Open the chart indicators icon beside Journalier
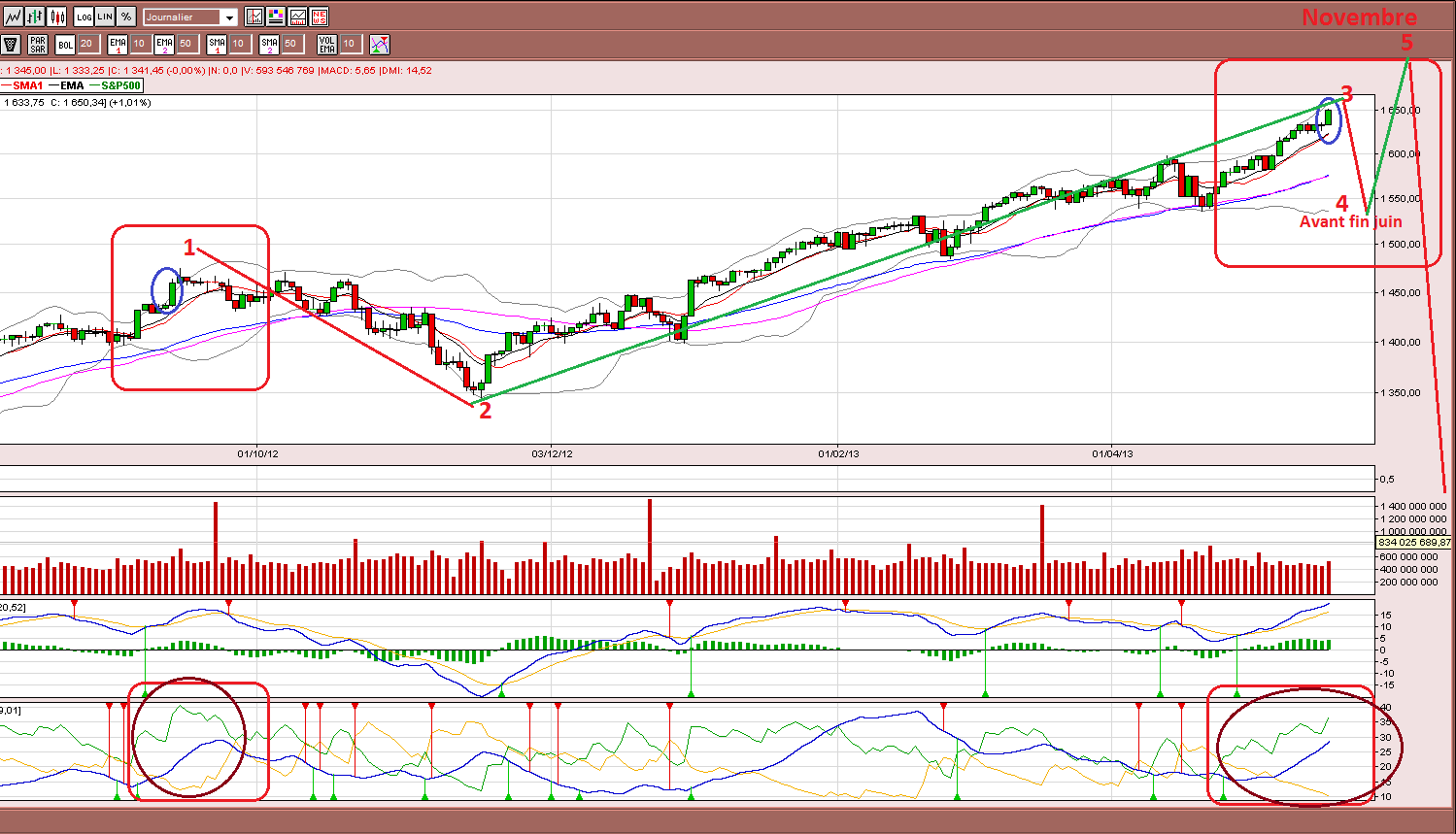Image resolution: width=1456 pixels, height=834 pixels. point(254,17)
